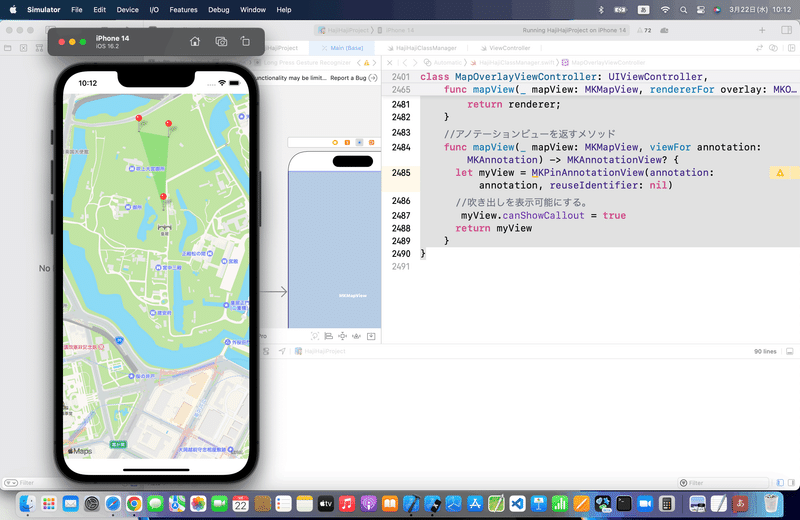800x520 pixels.
Task: Rotate the iPhone 14 simulator
Action: [245, 41]
